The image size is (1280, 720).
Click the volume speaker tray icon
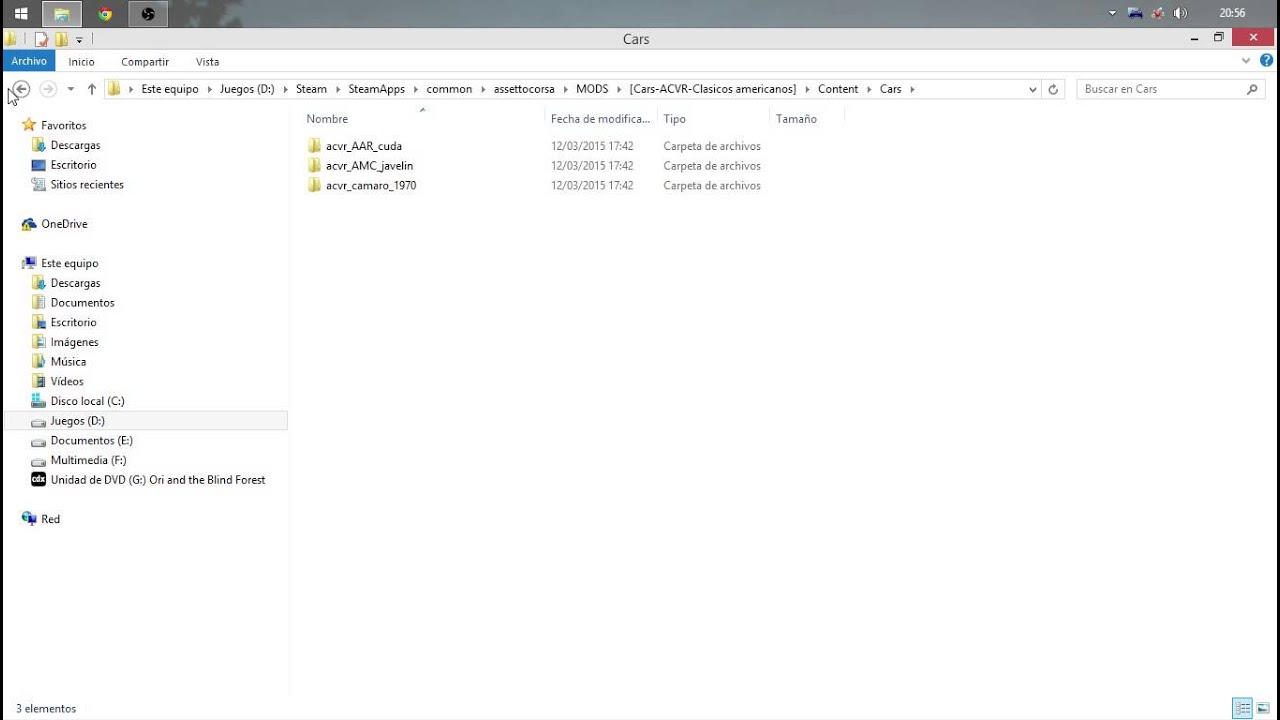(x=1180, y=13)
